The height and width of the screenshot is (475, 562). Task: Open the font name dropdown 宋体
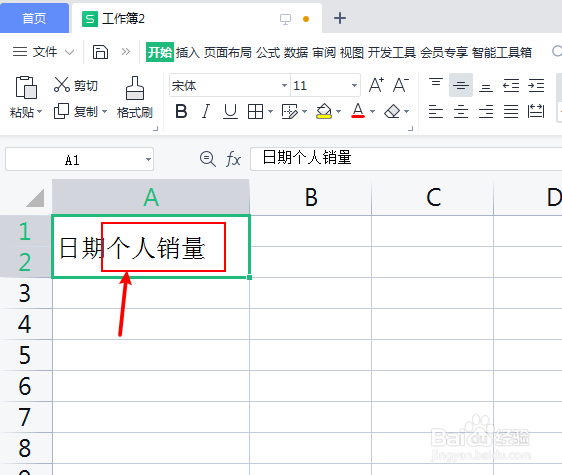click(x=284, y=85)
